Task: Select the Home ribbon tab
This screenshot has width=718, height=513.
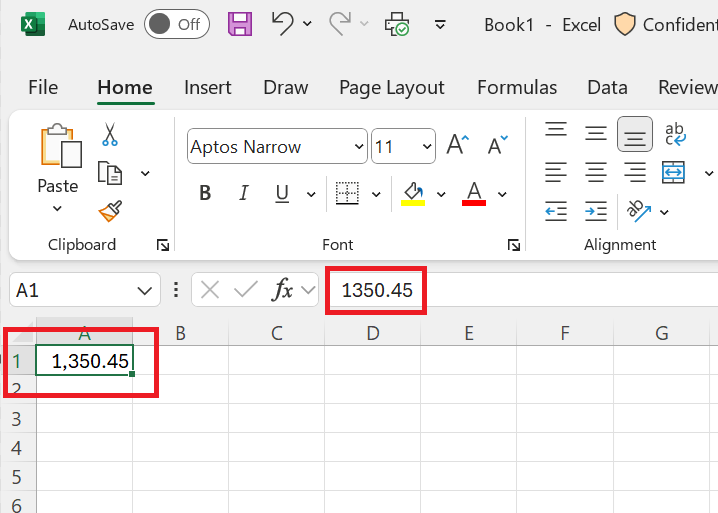Action: tap(125, 87)
